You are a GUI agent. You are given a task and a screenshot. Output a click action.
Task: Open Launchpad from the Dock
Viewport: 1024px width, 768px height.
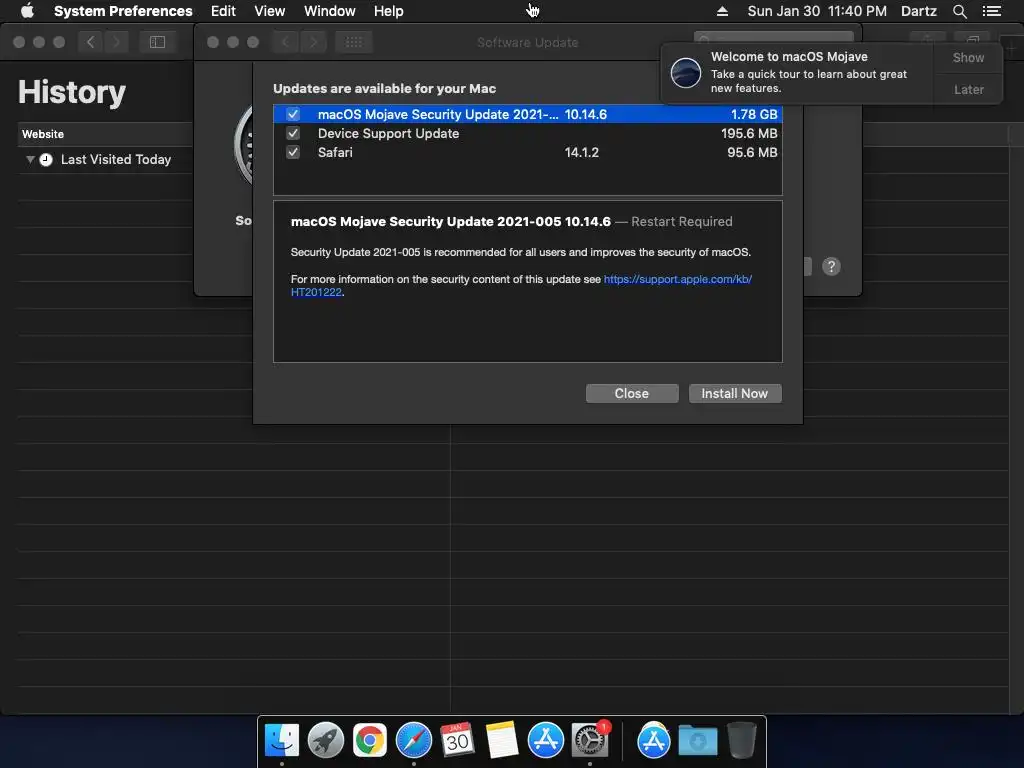tap(325, 741)
